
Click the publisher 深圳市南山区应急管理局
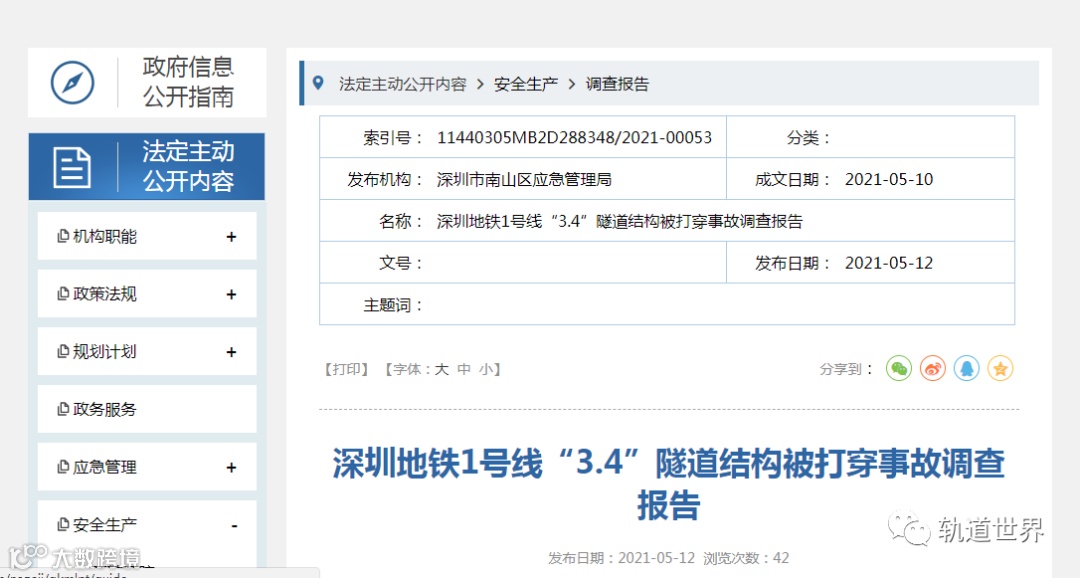pos(524,180)
